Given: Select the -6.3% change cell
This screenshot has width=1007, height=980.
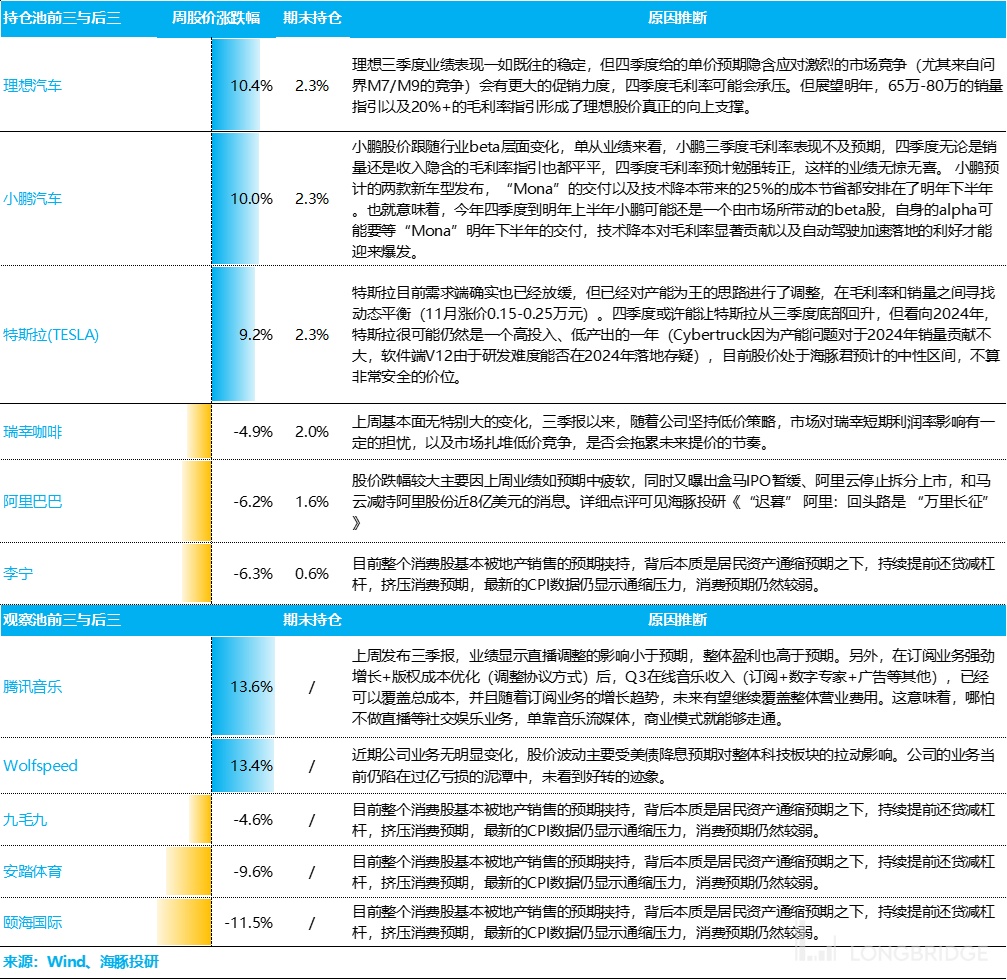Looking at the screenshot, I should [x=253, y=573].
